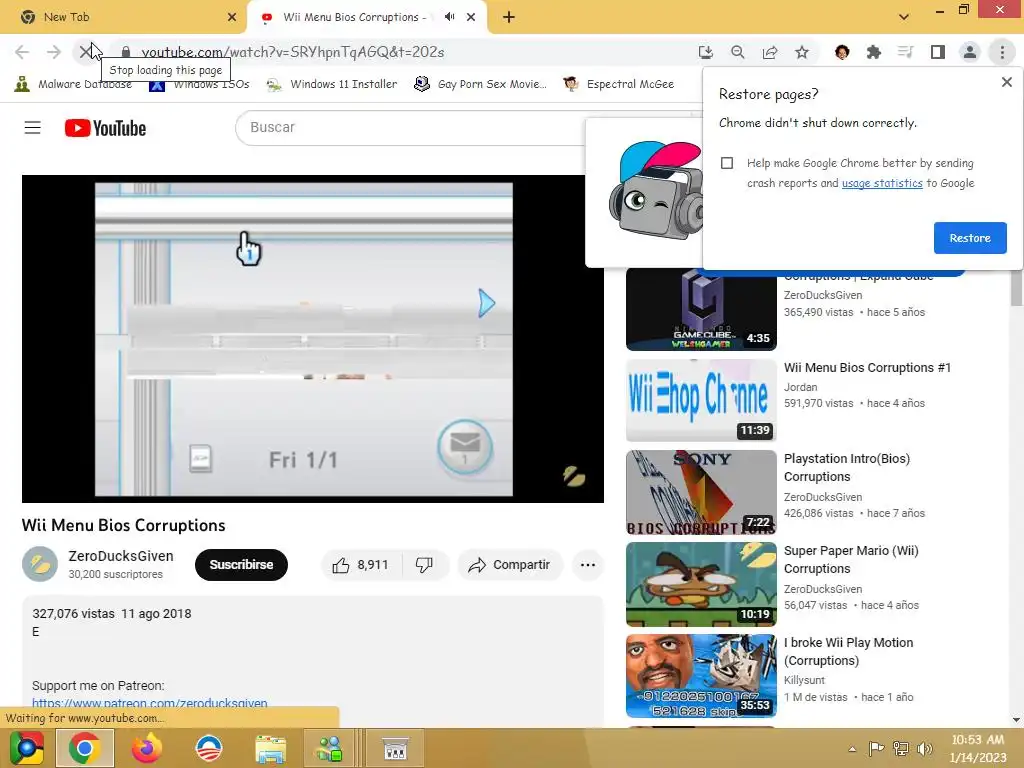Open the Windows 11 Installer bookmark
The height and width of the screenshot is (768, 1024).
[332, 84]
